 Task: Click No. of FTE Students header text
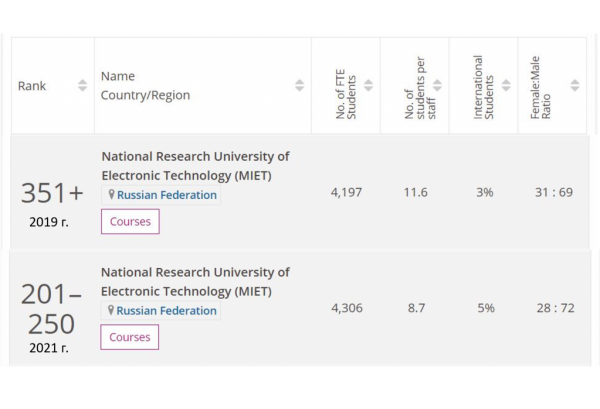coord(346,94)
